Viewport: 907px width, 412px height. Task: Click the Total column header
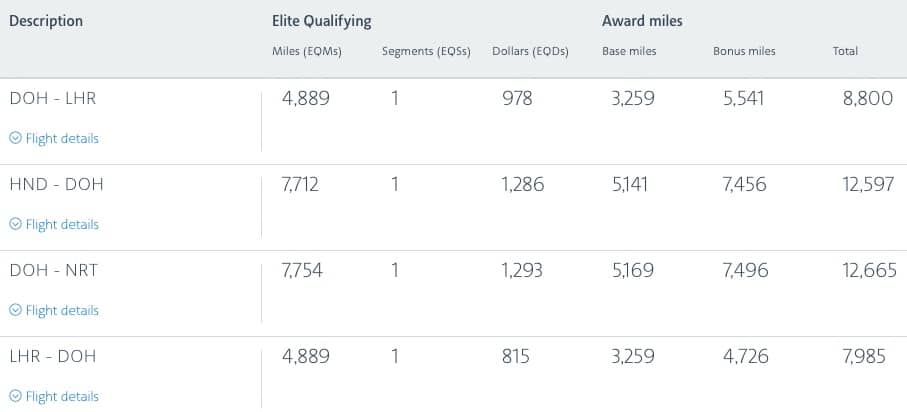[845, 51]
